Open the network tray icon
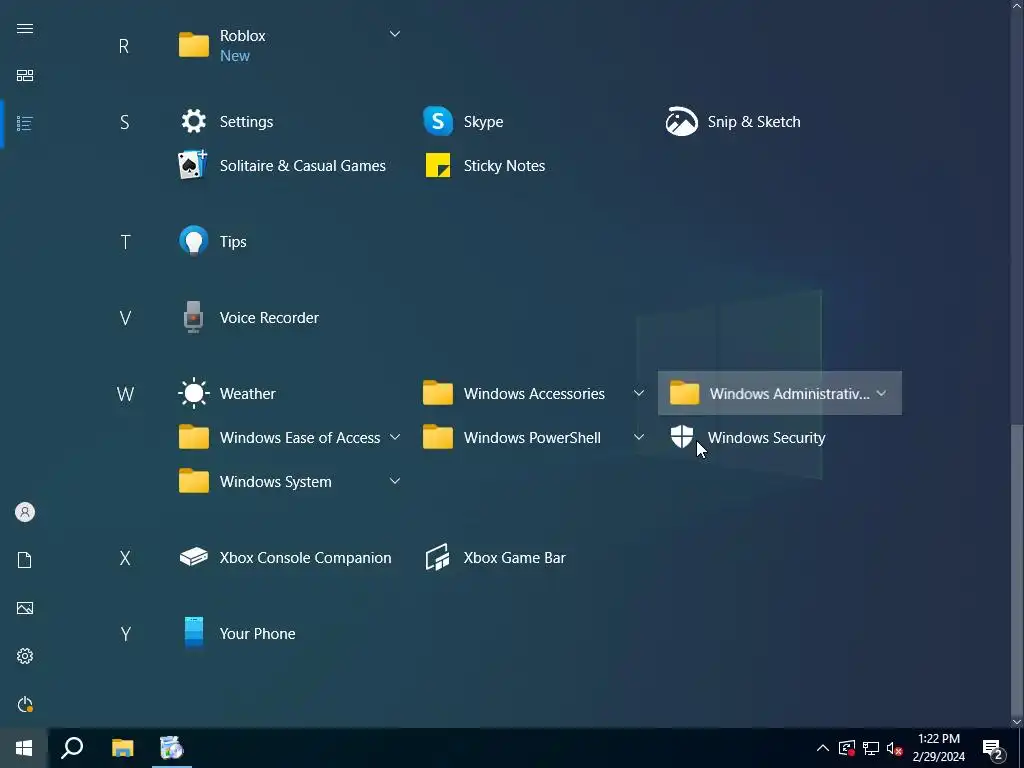The height and width of the screenshot is (768, 1024). [871, 748]
